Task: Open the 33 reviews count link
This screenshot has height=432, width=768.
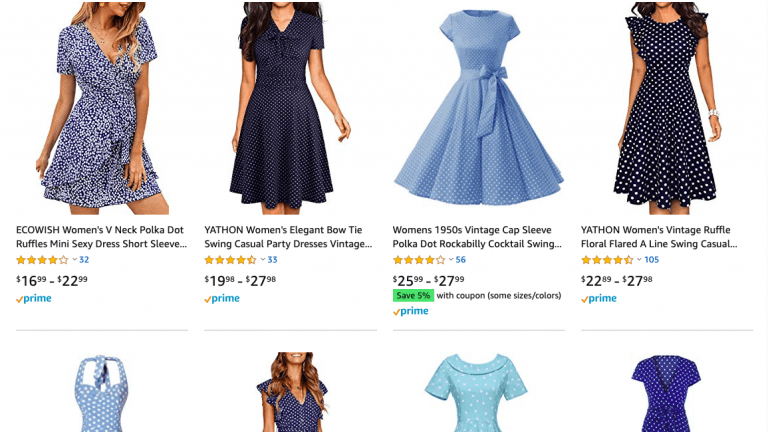Action: pos(272,260)
